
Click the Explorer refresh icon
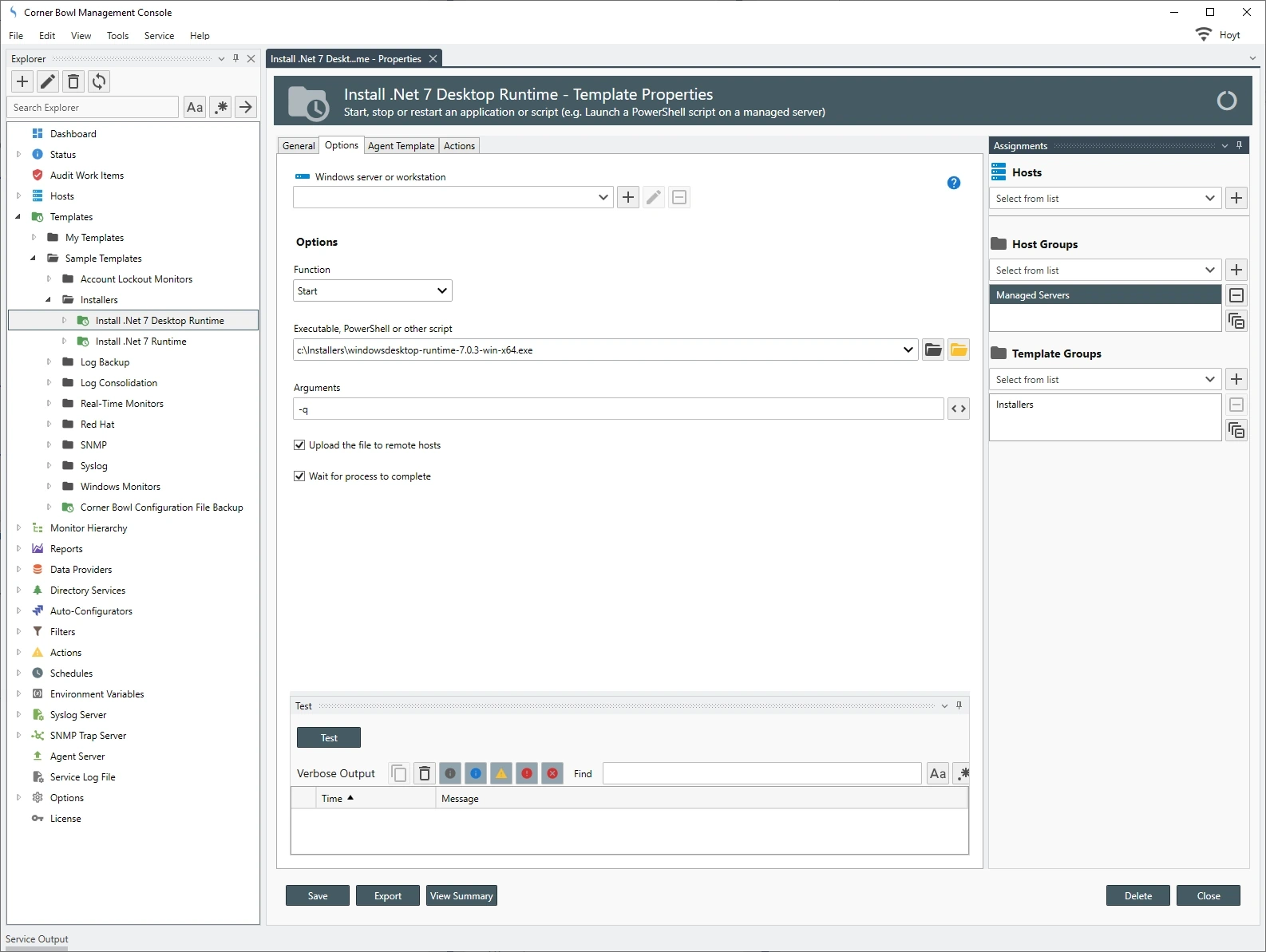click(x=99, y=81)
